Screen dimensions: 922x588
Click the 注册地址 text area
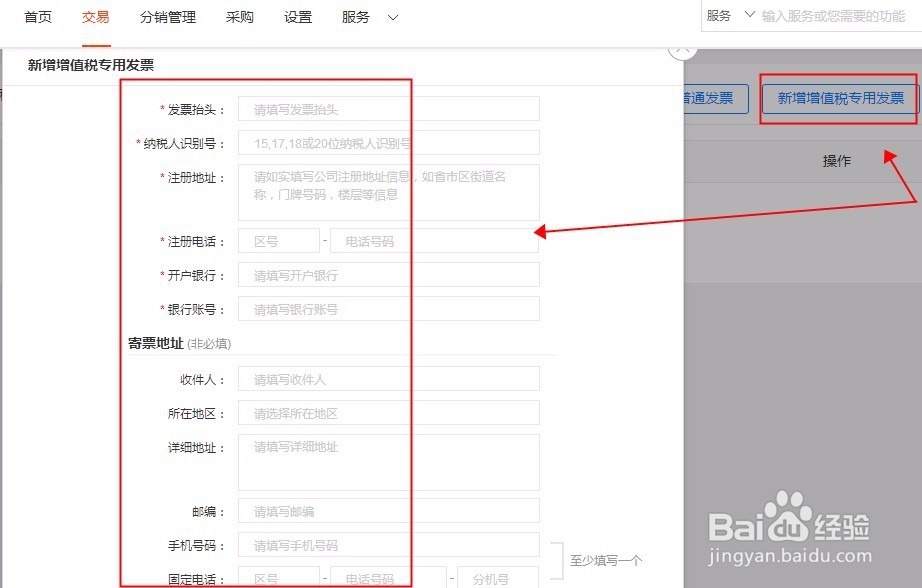(x=389, y=192)
